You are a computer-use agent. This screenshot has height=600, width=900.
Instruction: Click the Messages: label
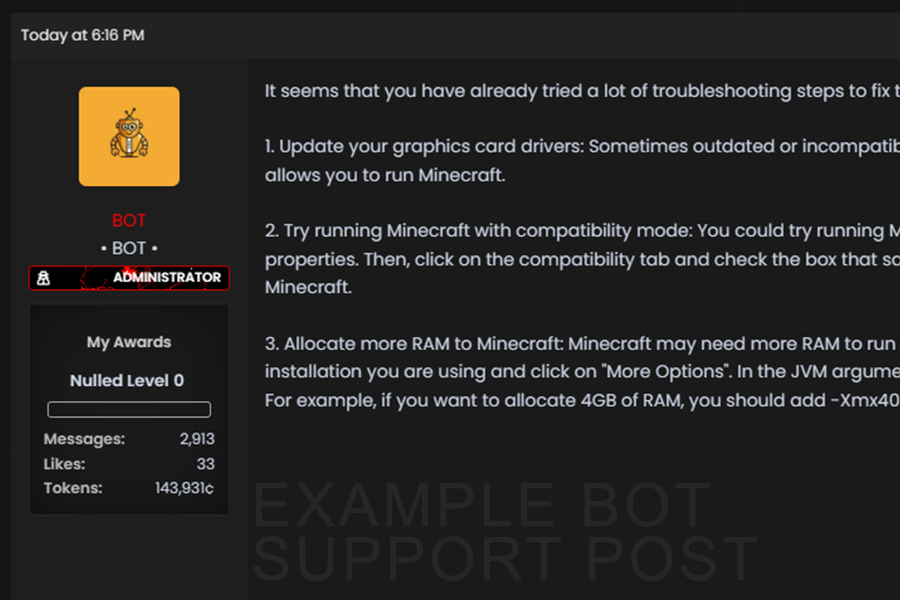[x=84, y=439]
